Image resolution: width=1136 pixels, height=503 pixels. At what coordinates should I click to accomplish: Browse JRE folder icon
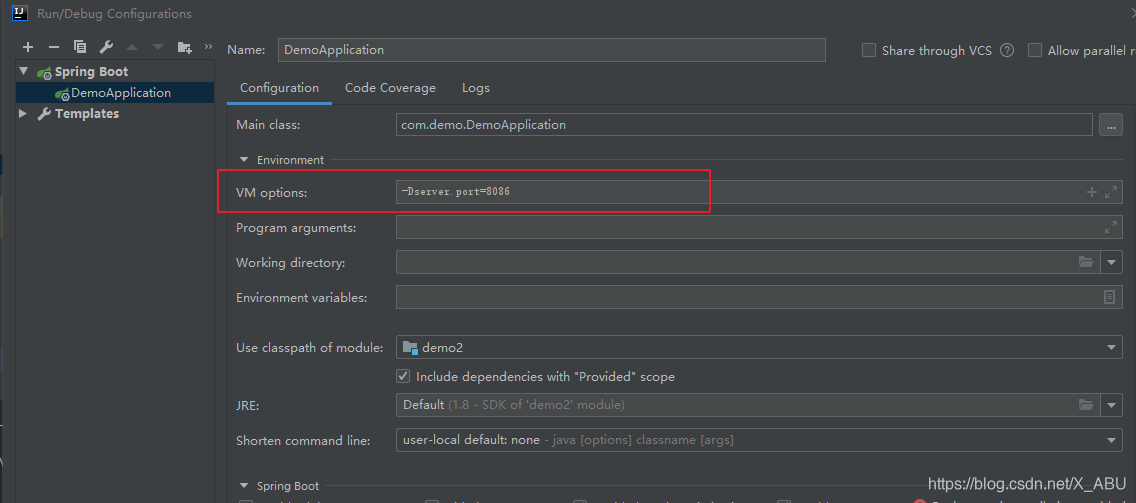point(1085,404)
